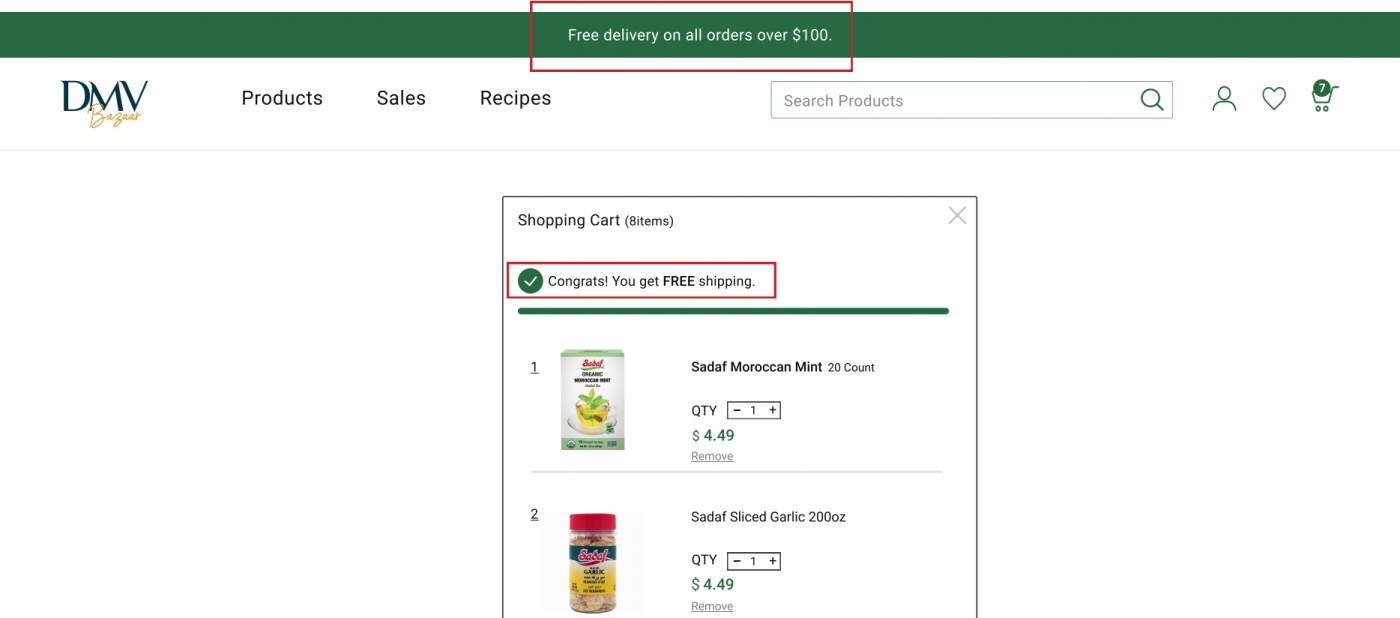Click the green free shipping checkmark
1400x618 pixels.
(x=531, y=281)
